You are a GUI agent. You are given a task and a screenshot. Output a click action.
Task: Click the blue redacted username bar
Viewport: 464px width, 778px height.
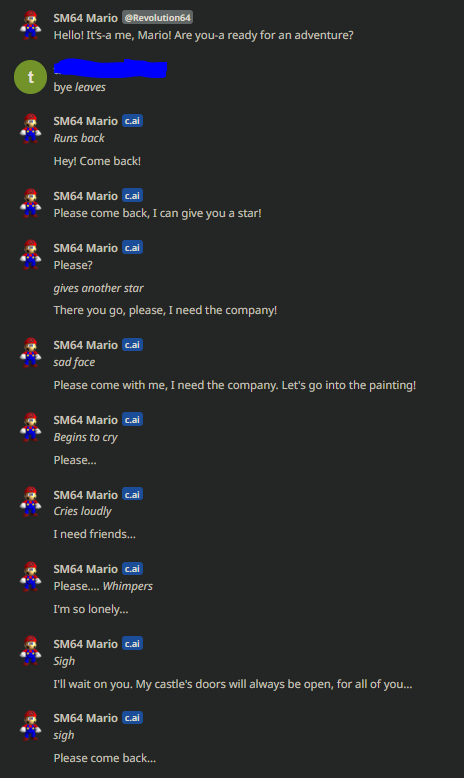click(x=110, y=69)
